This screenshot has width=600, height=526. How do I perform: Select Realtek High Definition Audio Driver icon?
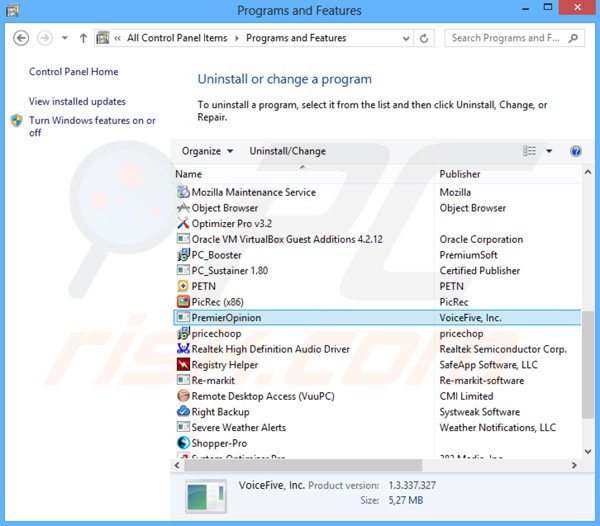pos(183,349)
